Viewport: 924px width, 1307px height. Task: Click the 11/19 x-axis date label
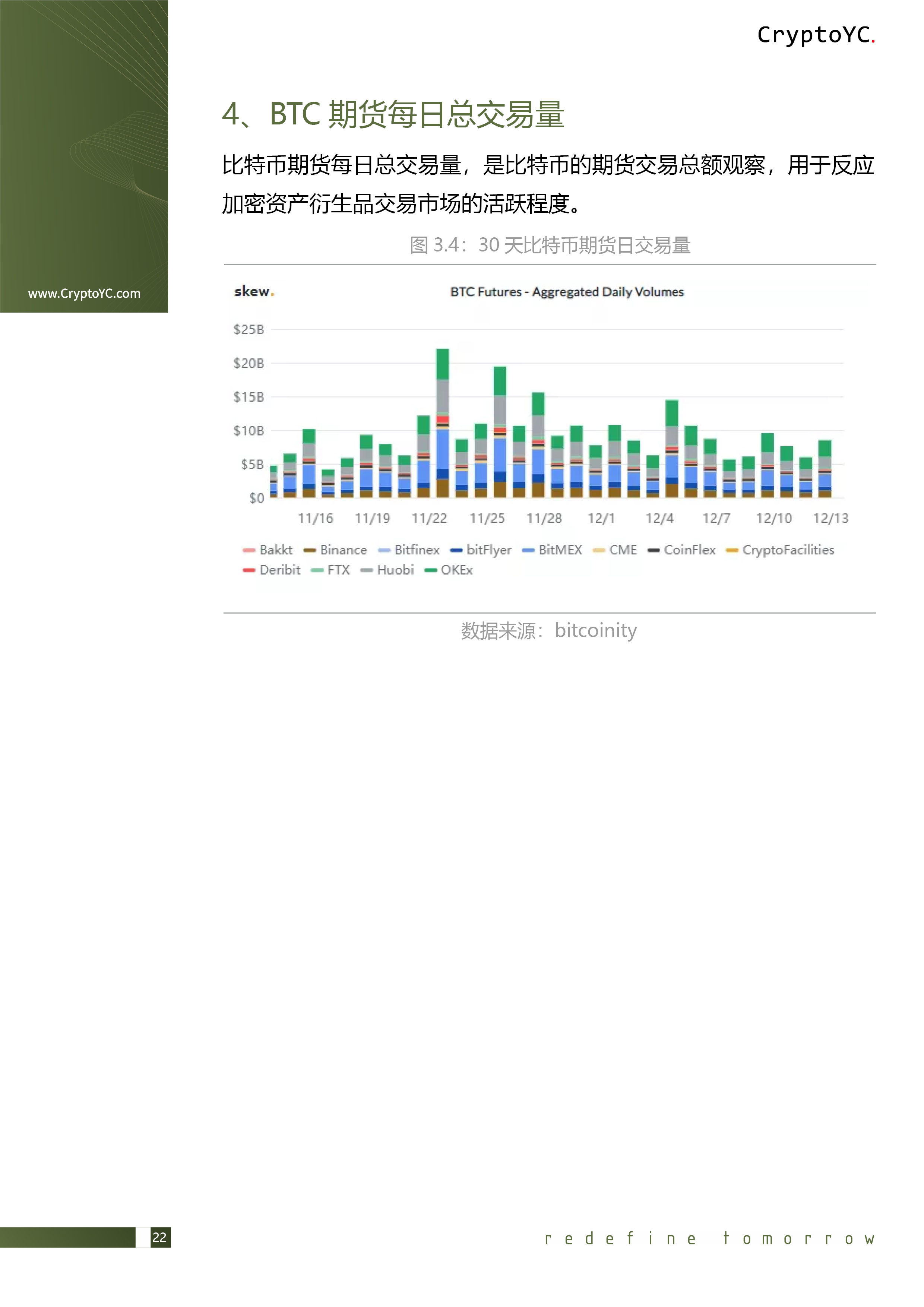pos(372,519)
